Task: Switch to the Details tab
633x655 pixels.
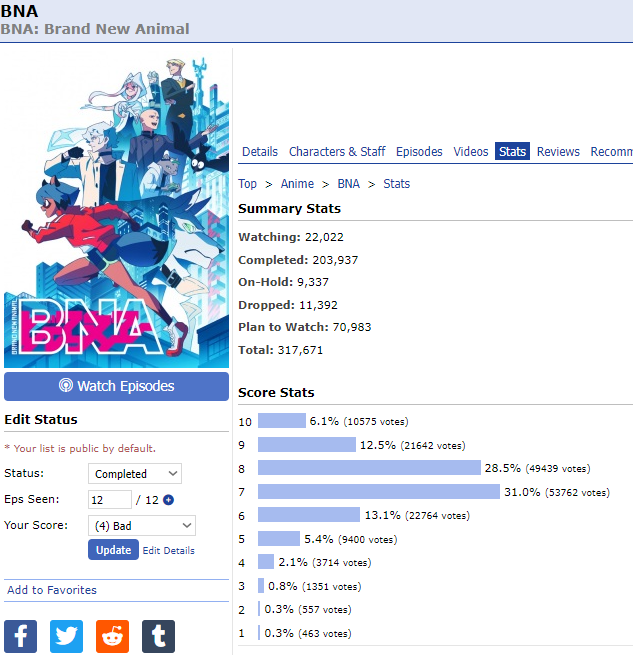Action: (260, 151)
